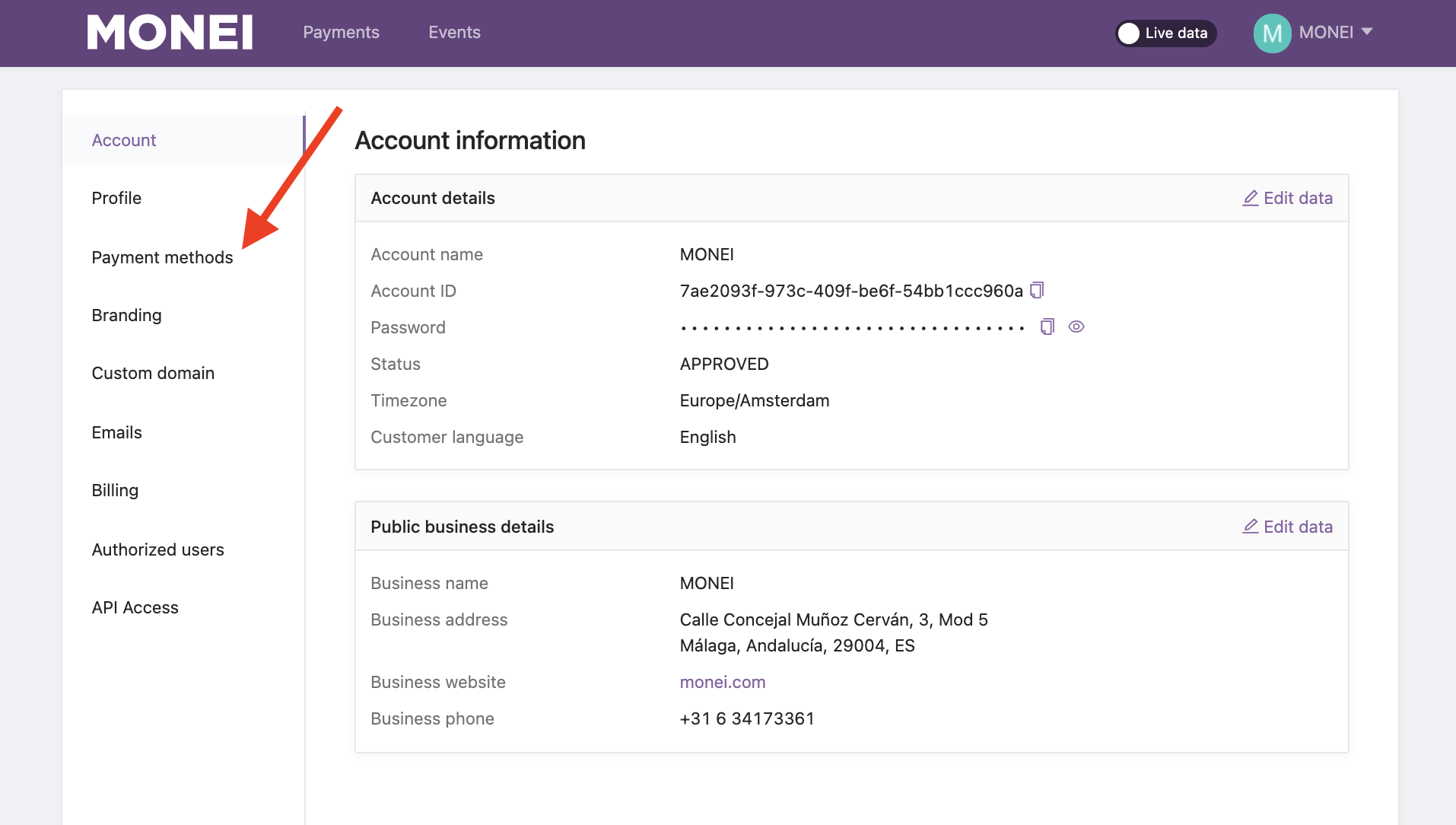Click the English customer language value
Screen dimensions: 1456x825
tap(707, 437)
